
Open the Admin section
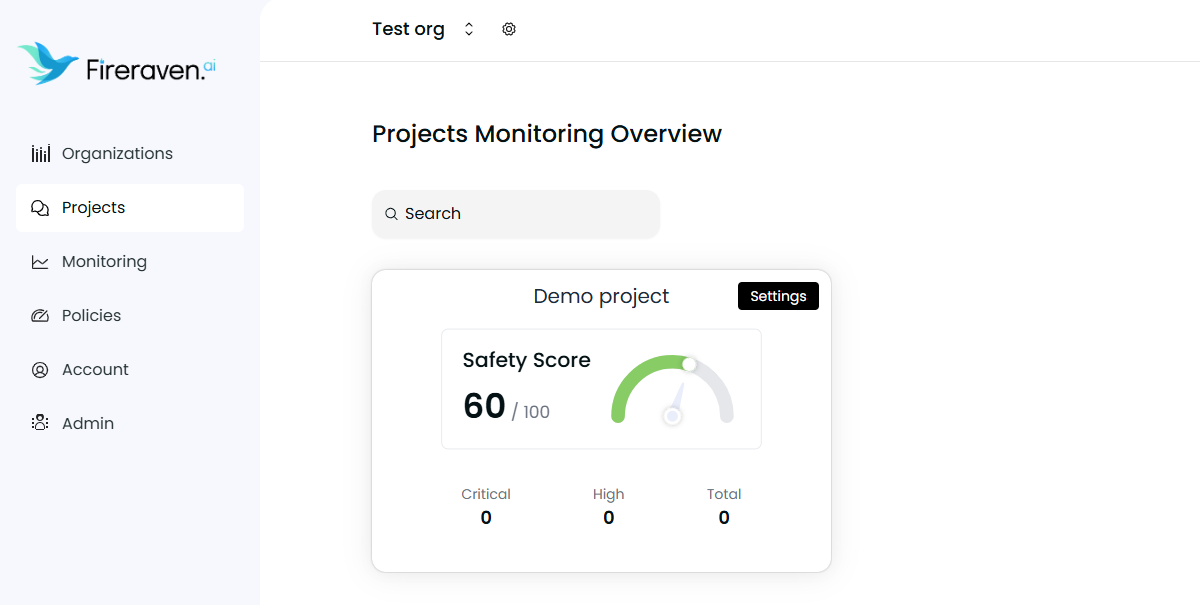click(x=88, y=423)
